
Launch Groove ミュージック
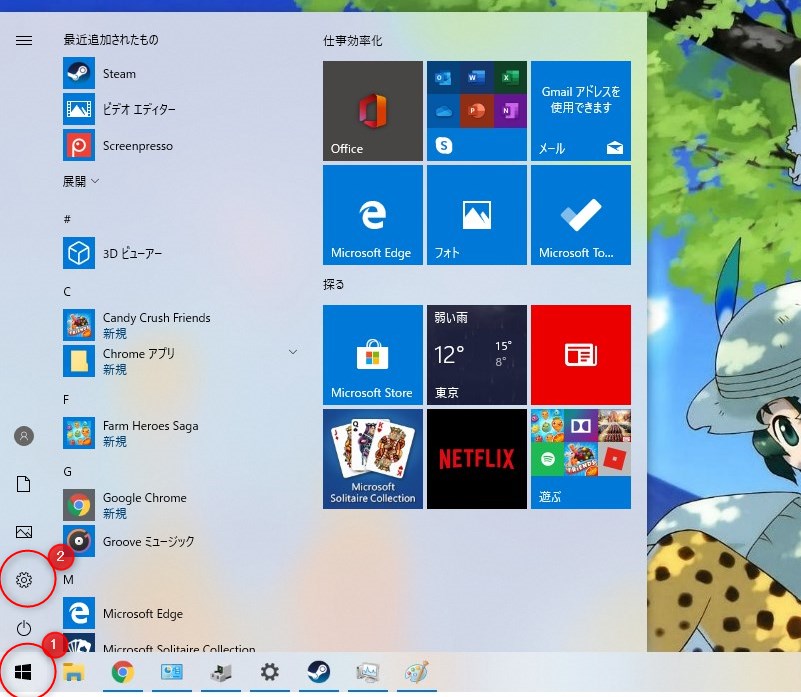179,541
